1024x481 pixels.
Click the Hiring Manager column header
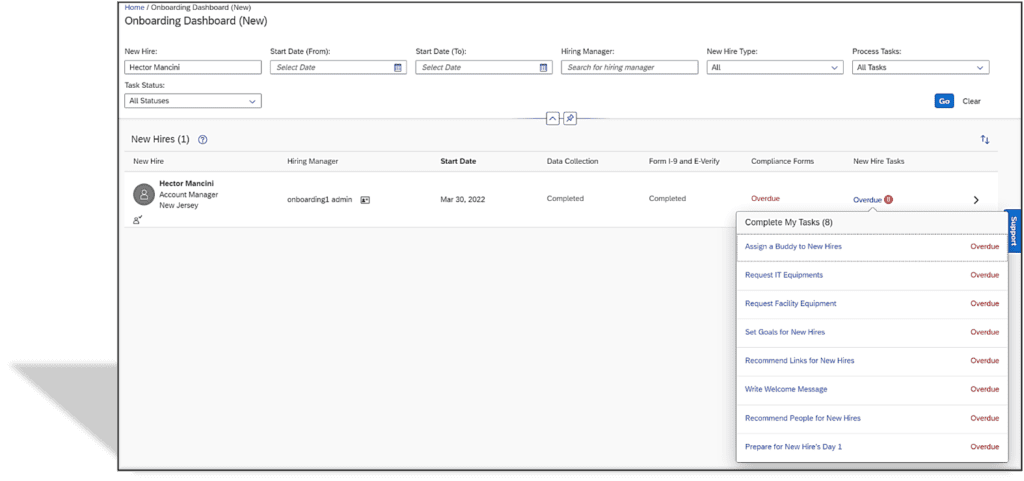coord(312,161)
